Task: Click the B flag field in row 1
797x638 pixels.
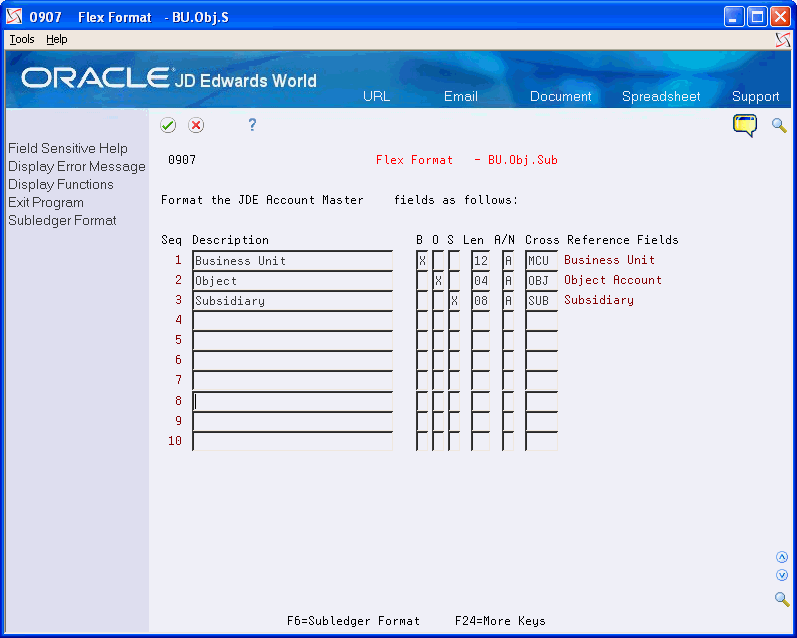Action: [422, 260]
